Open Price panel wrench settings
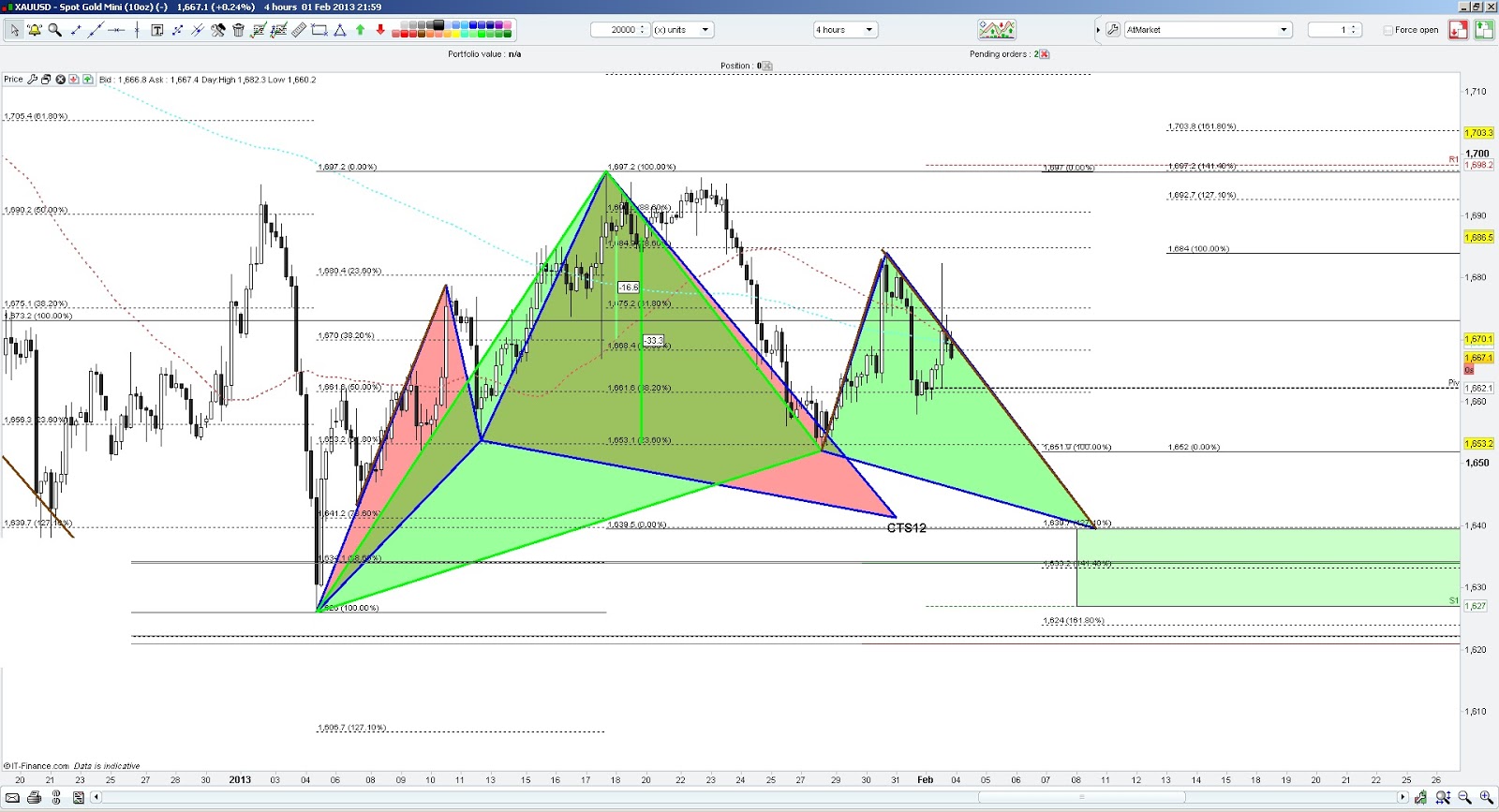The height and width of the screenshot is (812, 1499). coord(32,80)
